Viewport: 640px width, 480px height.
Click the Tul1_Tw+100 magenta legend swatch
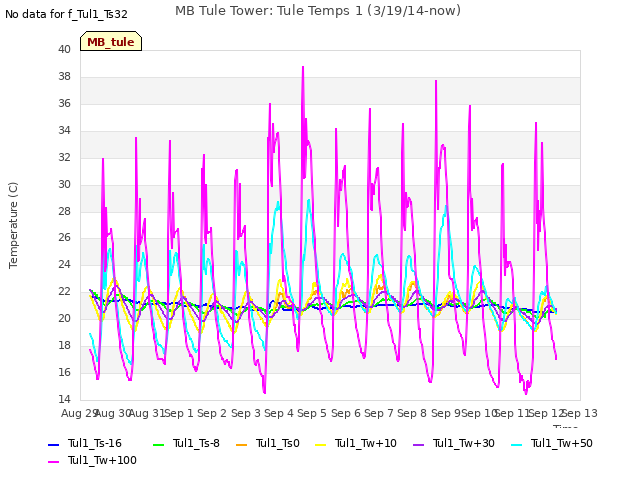click(53, 462)
